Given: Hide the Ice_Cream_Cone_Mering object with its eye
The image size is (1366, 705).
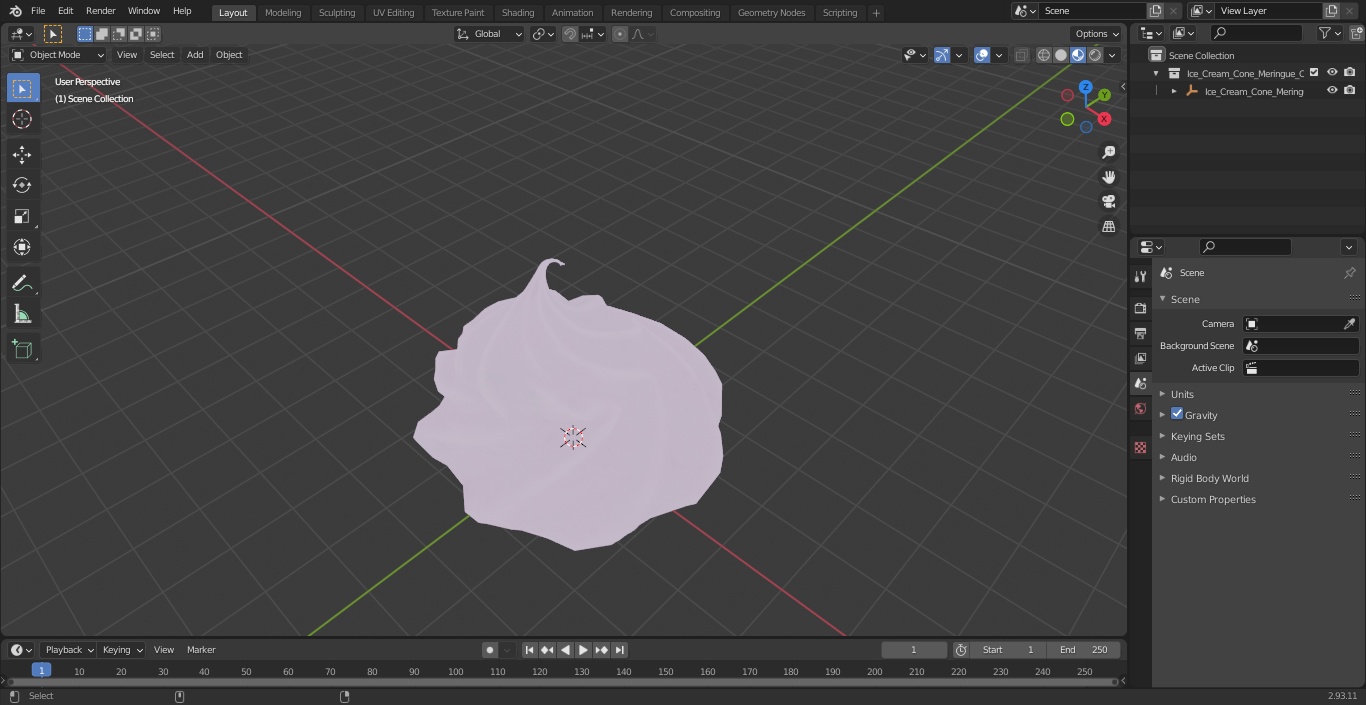Looking at the screenshot, I should [x=1332, y=91].
